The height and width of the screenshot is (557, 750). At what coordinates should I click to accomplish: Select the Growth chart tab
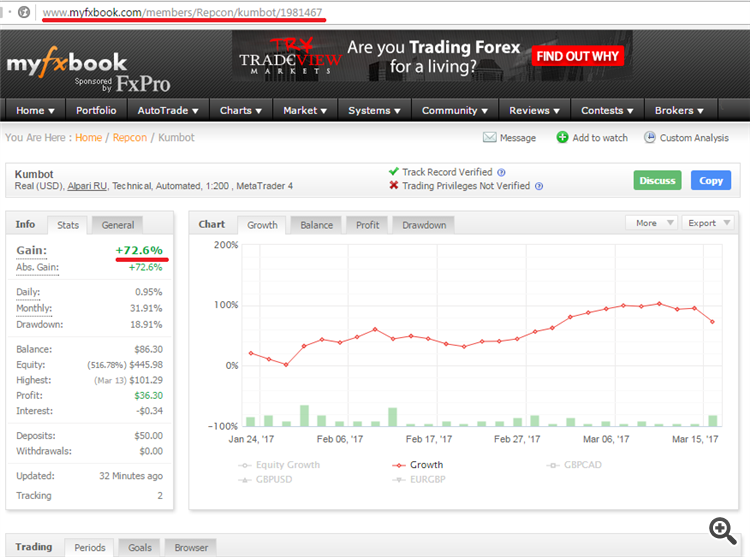pyautogui.click(x=262, y=225)
